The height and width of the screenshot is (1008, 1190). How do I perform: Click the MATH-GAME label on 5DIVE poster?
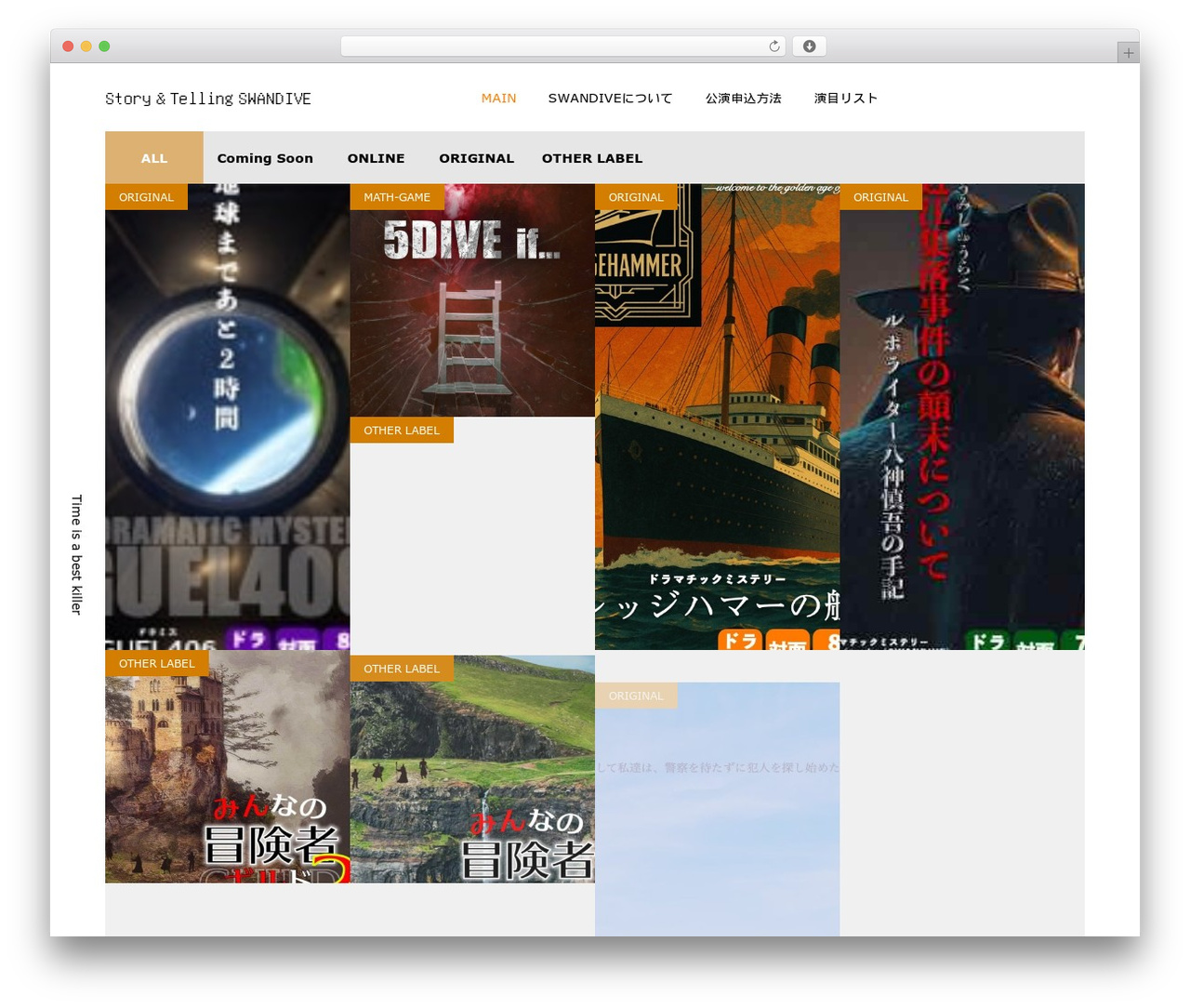[x=397, y=197]
